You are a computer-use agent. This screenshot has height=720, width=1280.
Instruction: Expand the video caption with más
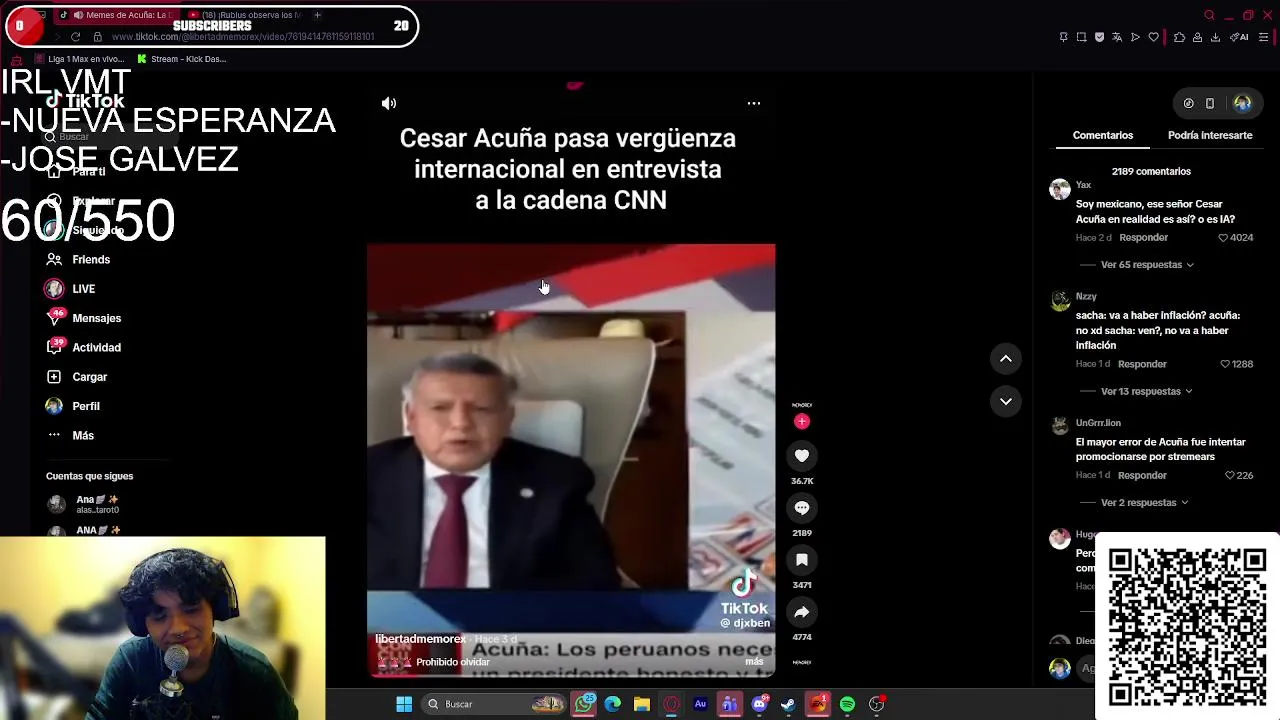[754, 662]
